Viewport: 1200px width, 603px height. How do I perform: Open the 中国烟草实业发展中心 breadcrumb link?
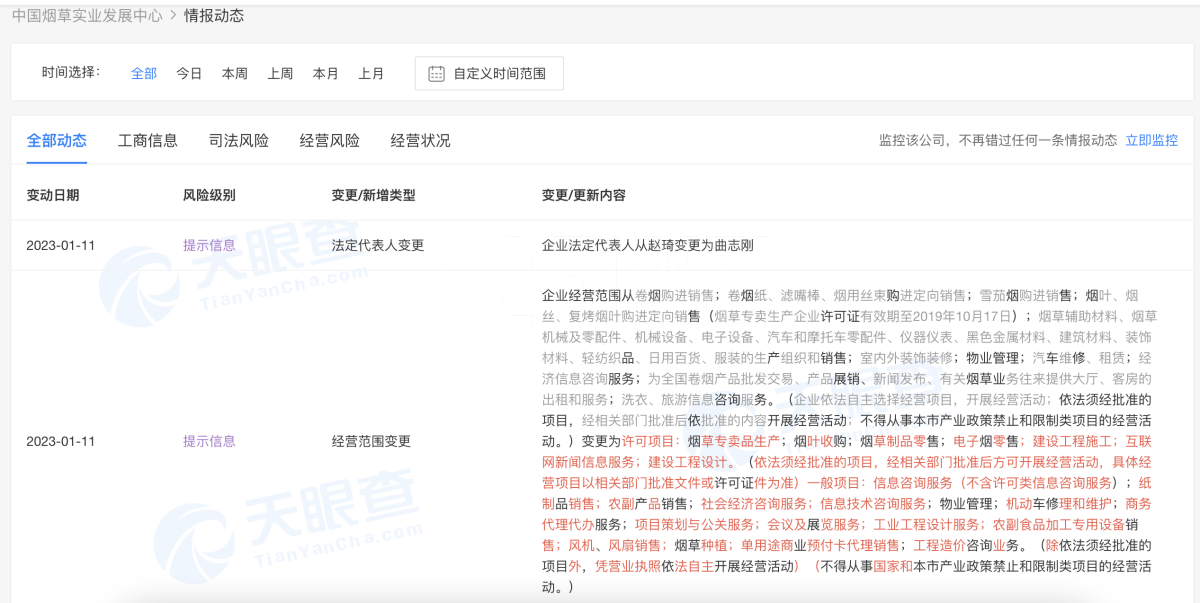(x=87, y=15)
